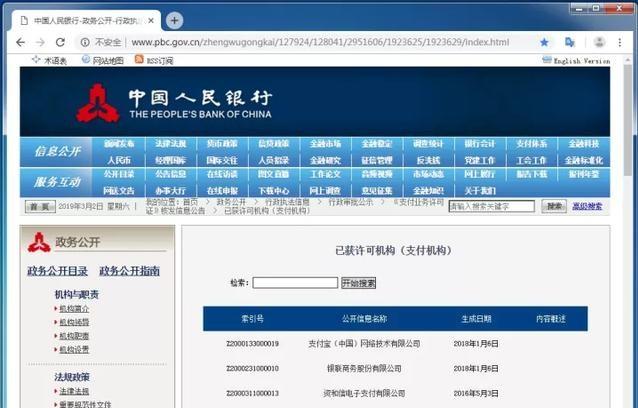
Task: Open the 办事大厅 menu item
Action: (x=170, y=190)
